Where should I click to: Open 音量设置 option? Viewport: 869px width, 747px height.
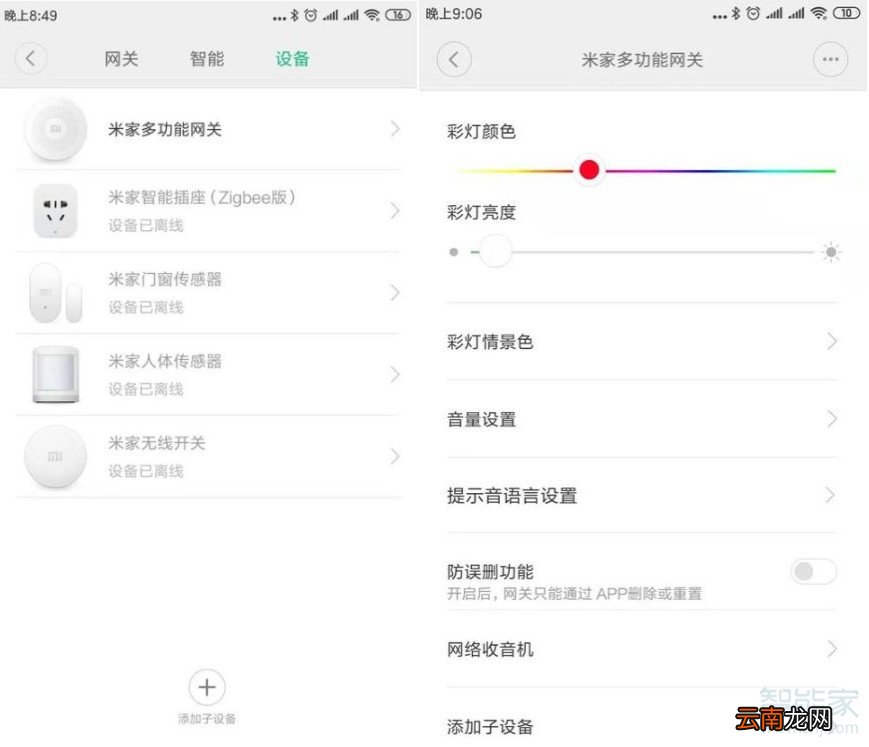(x=642, y=419)
